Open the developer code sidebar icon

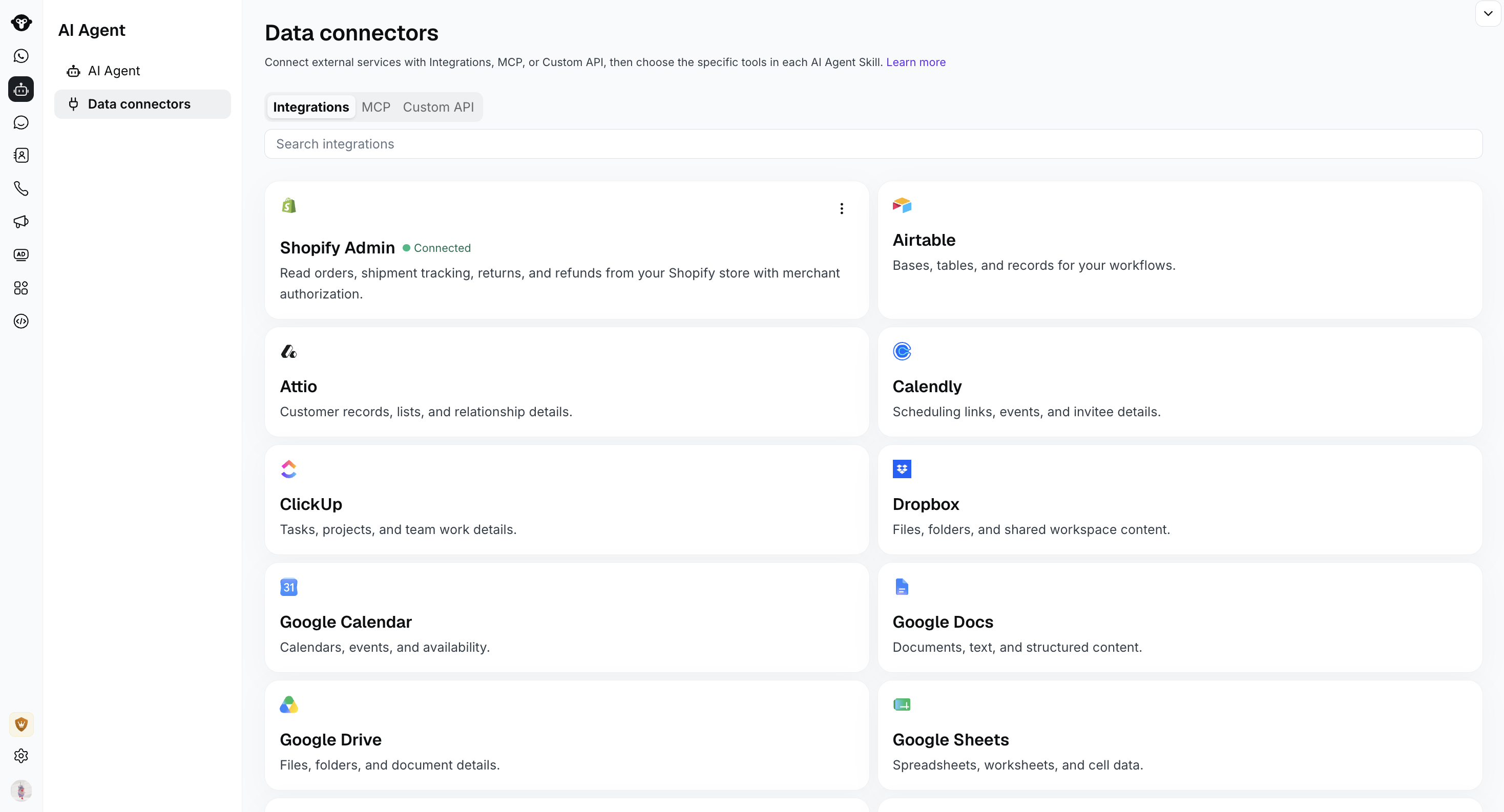(21, 321)
